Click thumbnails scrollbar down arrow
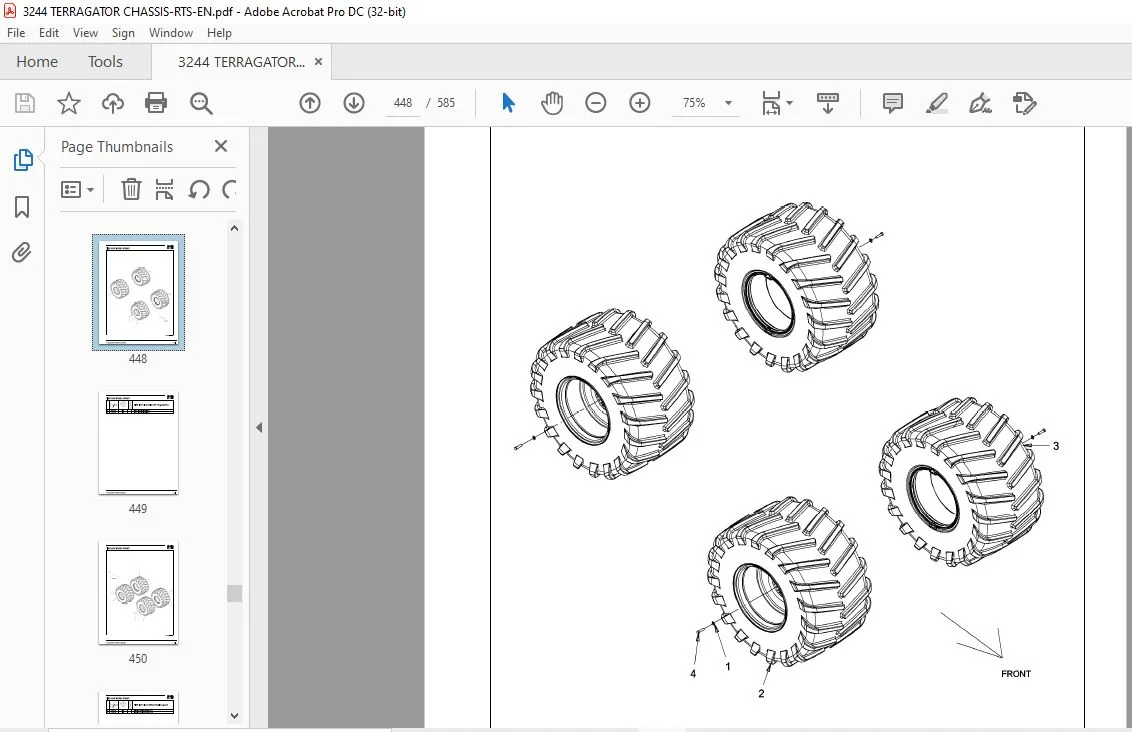Viewport: 1132px width, 732px height. (x=234, y=716)
